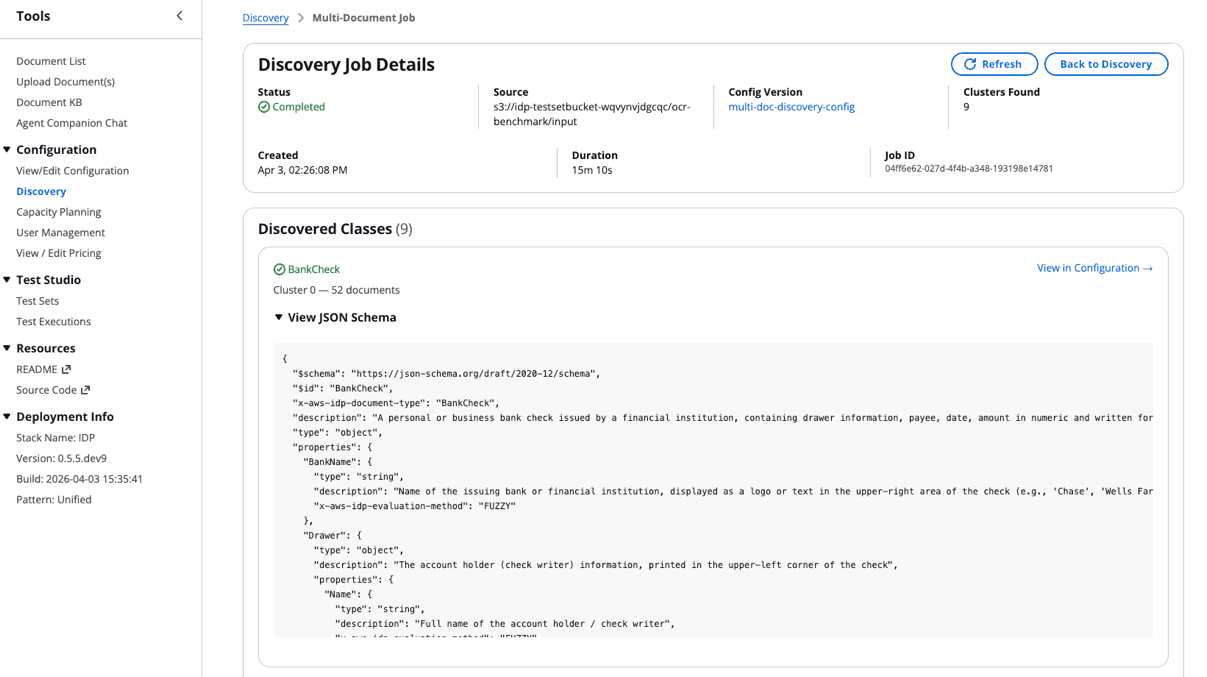Click the "BankName": { JSON line
The height and width of the screenshot is (677, 1207).
(337, 462)
